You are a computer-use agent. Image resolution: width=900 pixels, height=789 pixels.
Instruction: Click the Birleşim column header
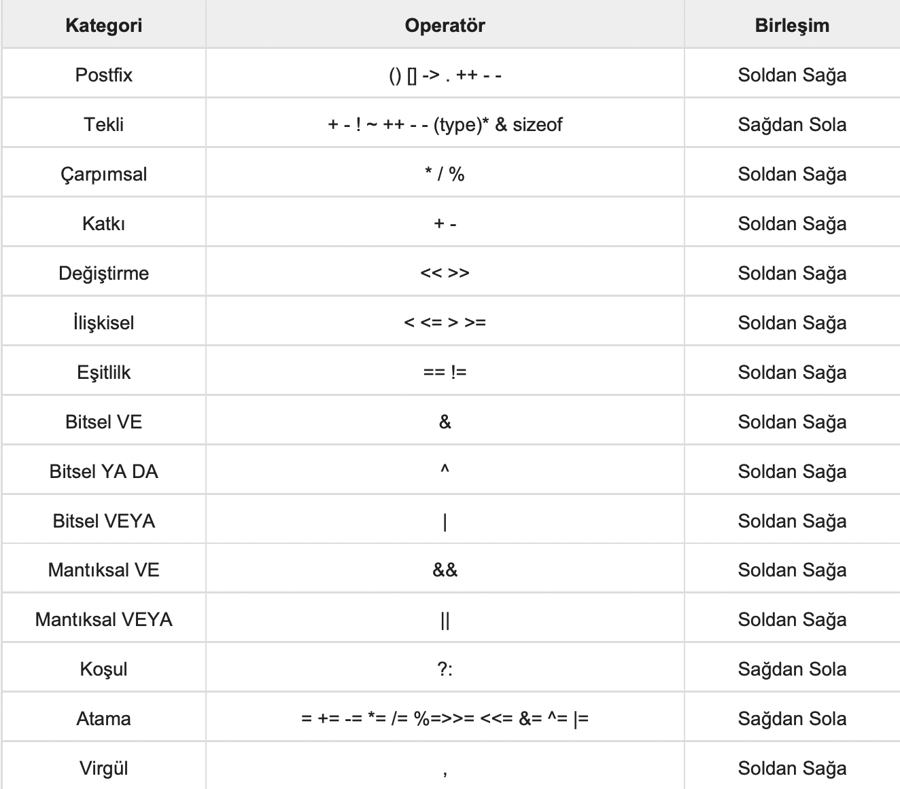coord(792,25)
